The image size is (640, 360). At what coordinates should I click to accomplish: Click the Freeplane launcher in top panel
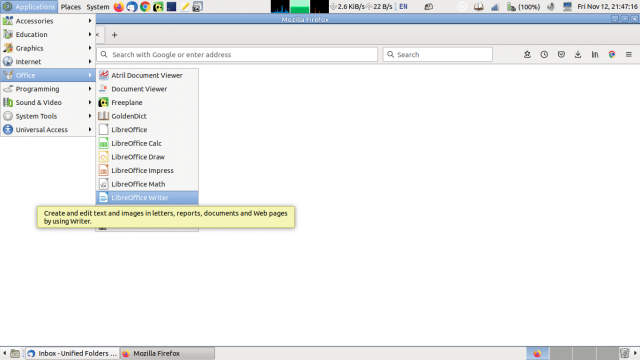[x=158, y=7]
